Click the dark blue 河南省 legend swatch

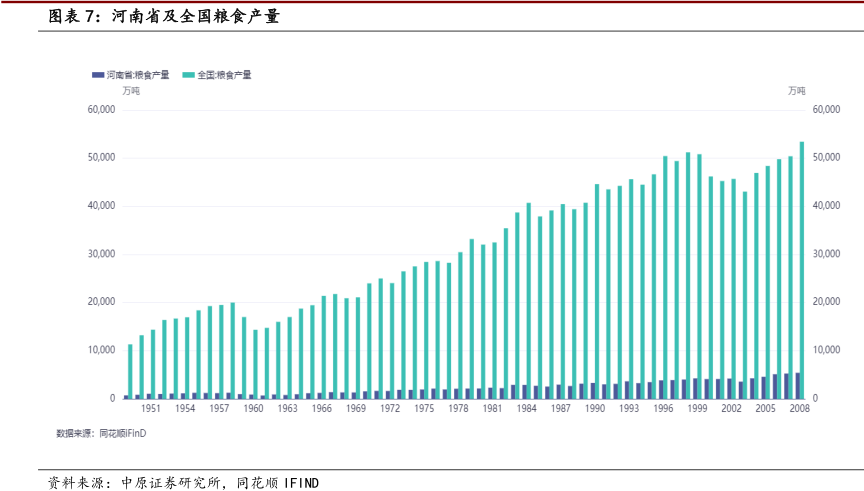click(97, 75)
